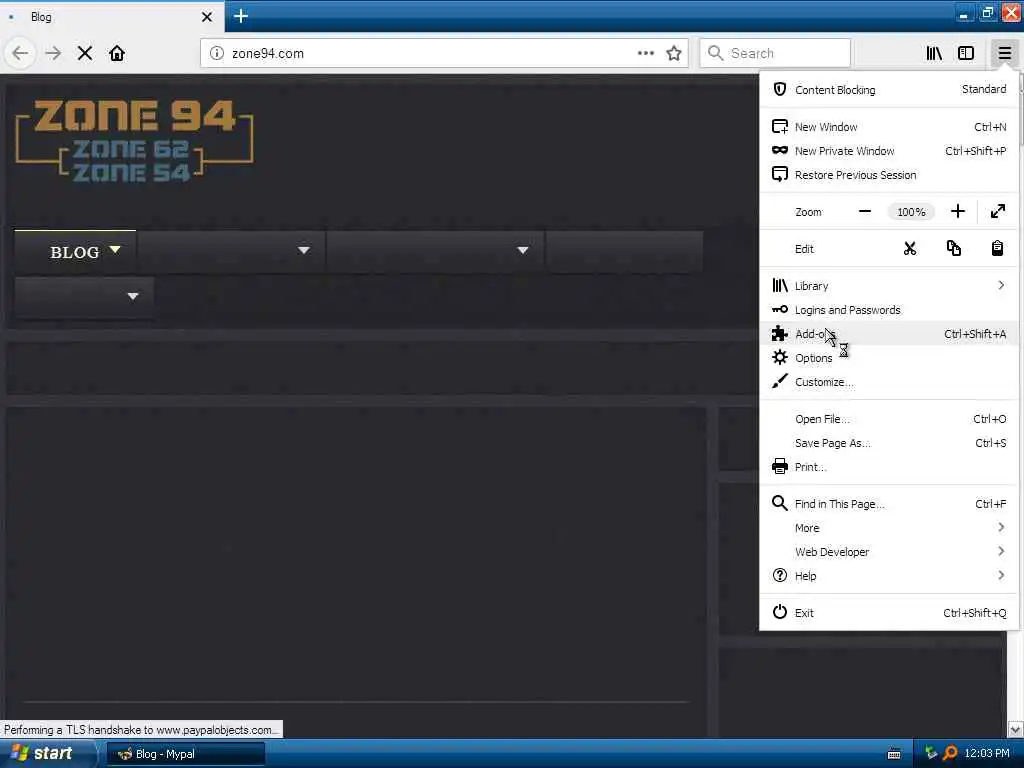
Task: Open page actions three-dot menu
Action: pyautogui.click(x=645, y=53)
